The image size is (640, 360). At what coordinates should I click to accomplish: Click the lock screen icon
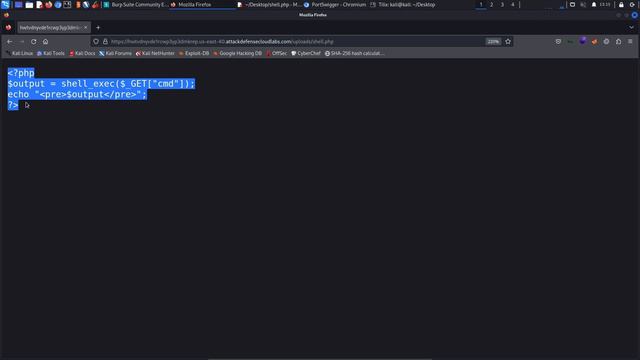(x=621, y=4)
